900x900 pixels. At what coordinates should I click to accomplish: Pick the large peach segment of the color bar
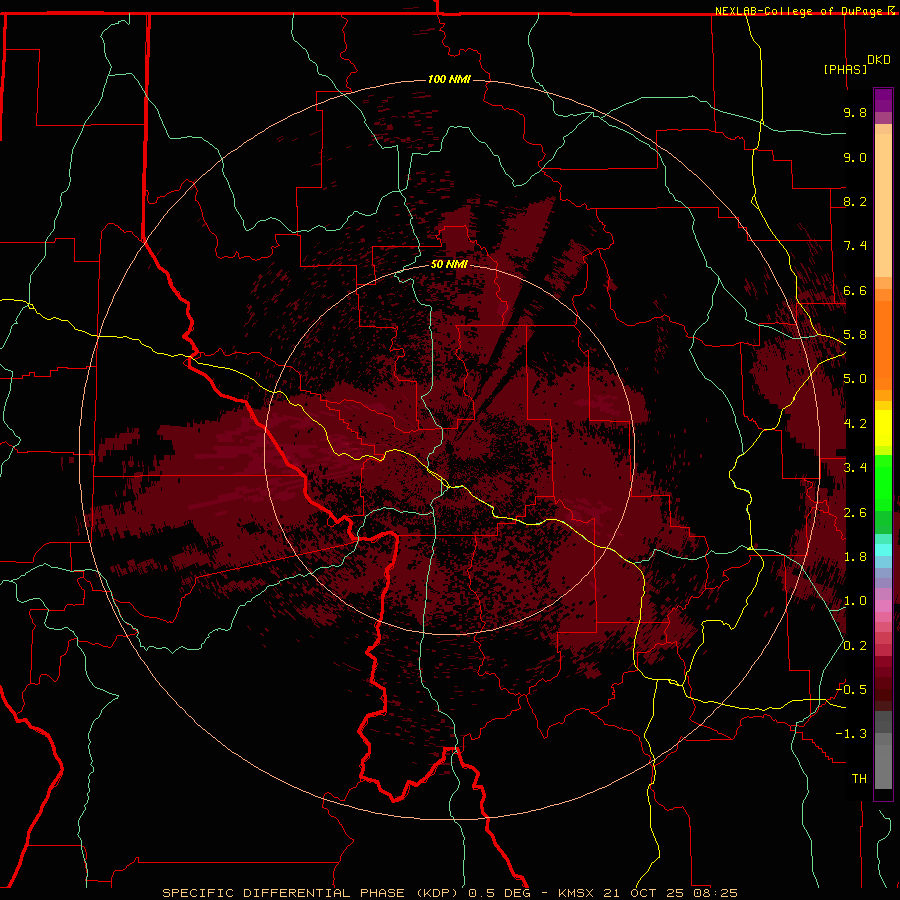tap(883, 205)
